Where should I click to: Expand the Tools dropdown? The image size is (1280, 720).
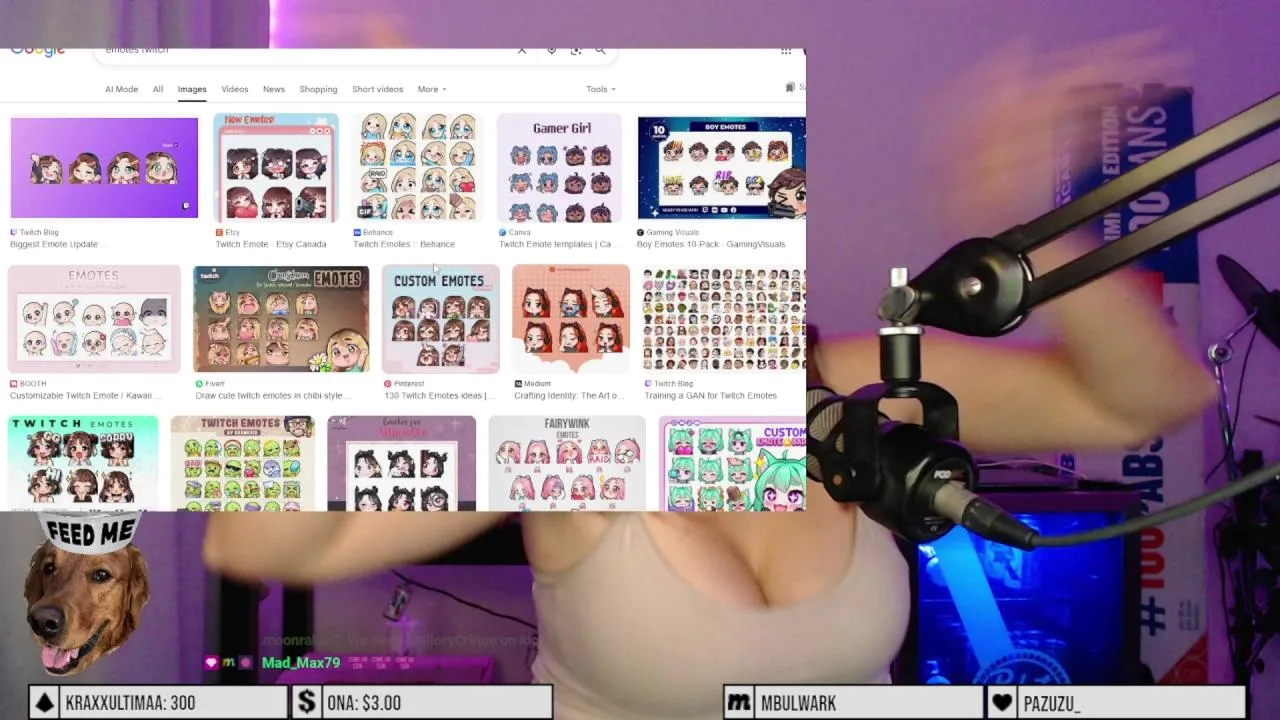coord(600,89)
